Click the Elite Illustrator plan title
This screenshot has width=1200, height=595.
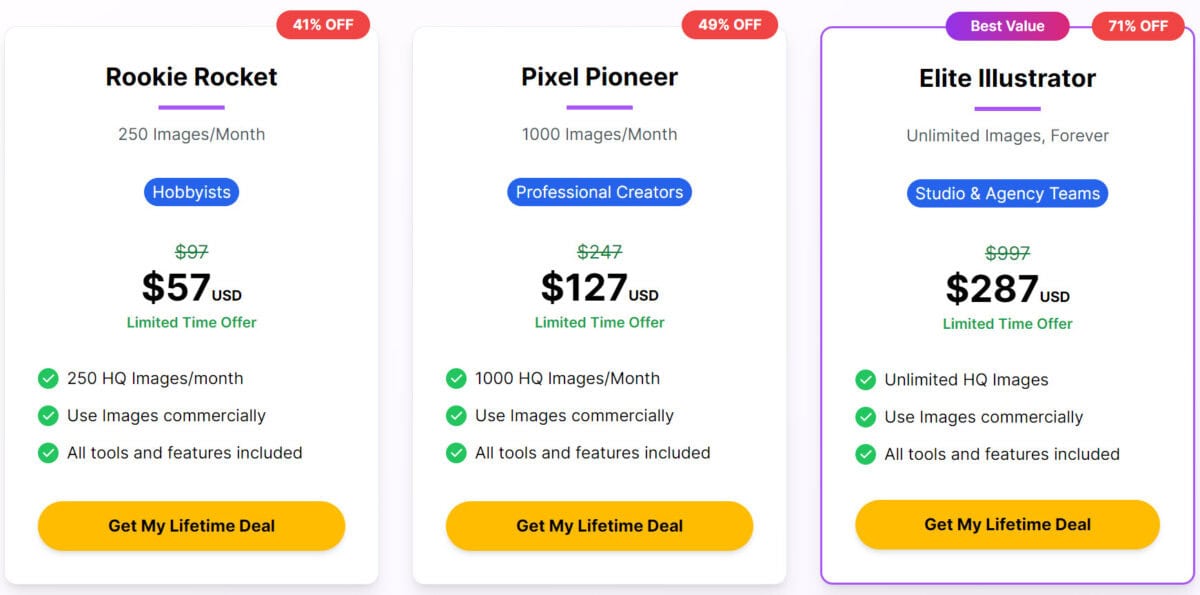[x=1008, y=78]
